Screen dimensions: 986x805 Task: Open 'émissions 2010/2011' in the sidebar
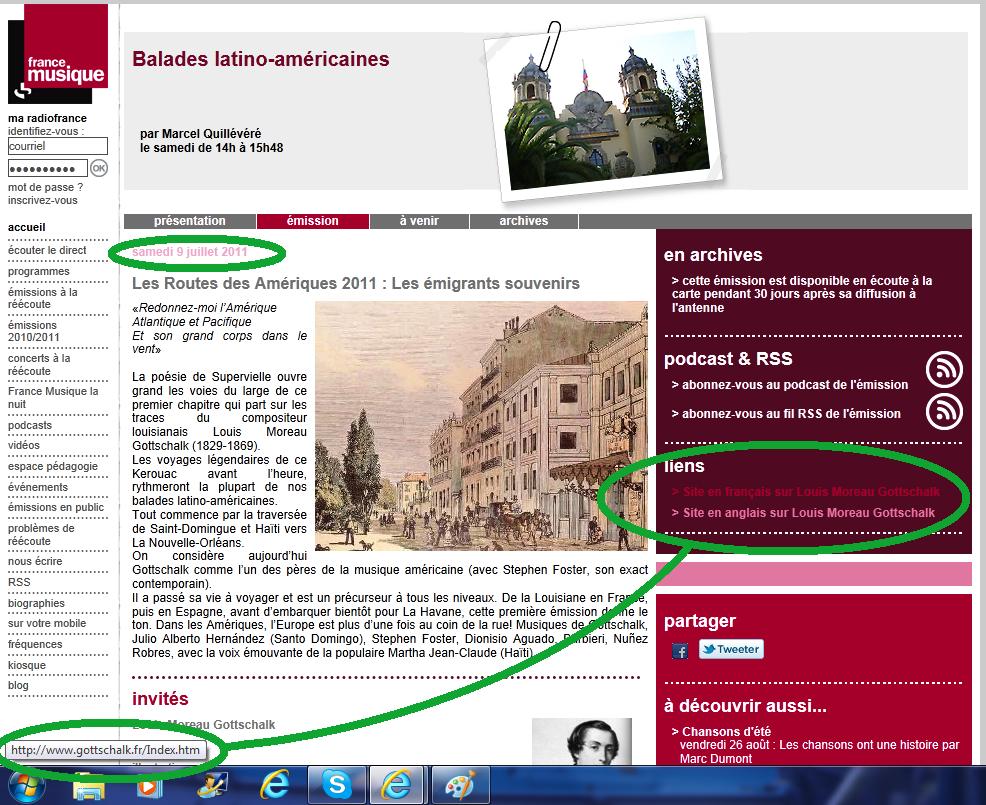(33, 331)
